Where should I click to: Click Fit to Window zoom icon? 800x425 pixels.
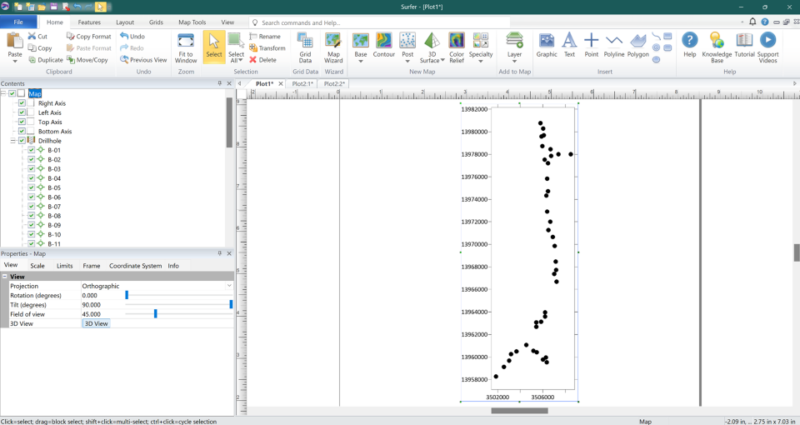point(186,41)
